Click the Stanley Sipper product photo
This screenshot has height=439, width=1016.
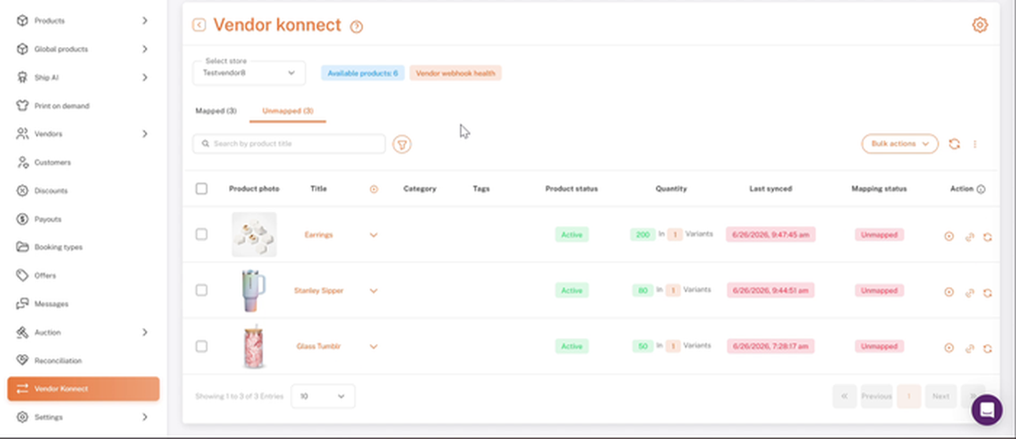click(x=254, y=291)
